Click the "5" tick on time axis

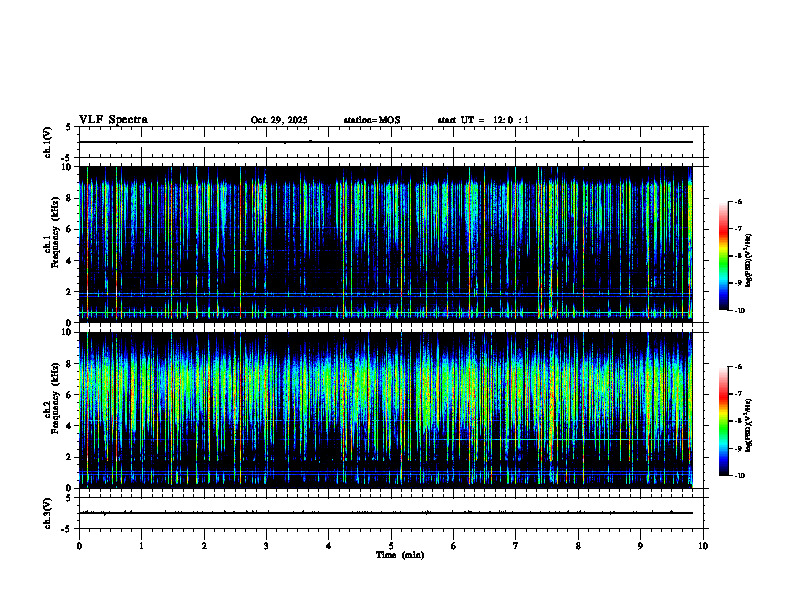(x=391, y=546)
